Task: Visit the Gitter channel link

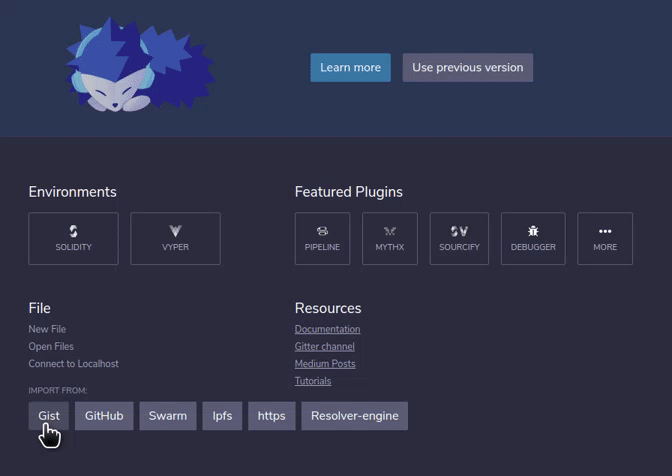Action: point(324,346)
